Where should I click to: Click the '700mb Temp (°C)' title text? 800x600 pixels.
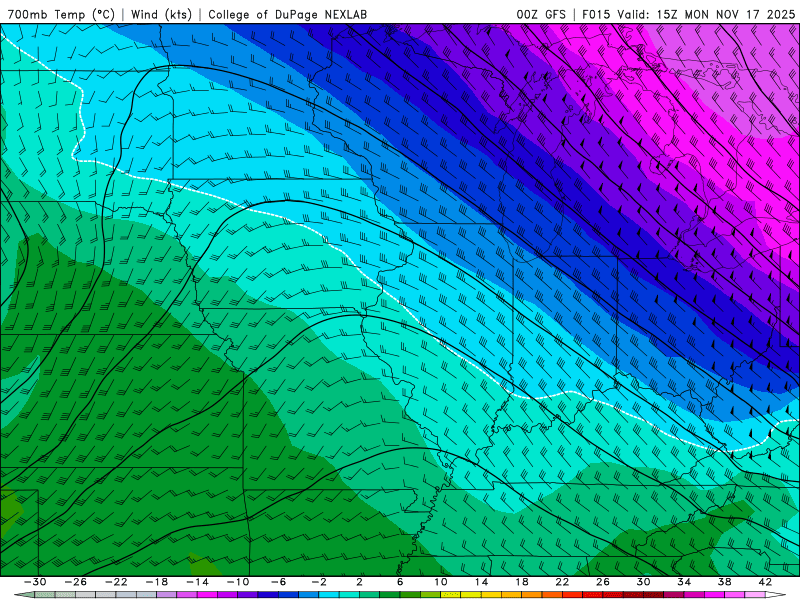tap(62, 14)
